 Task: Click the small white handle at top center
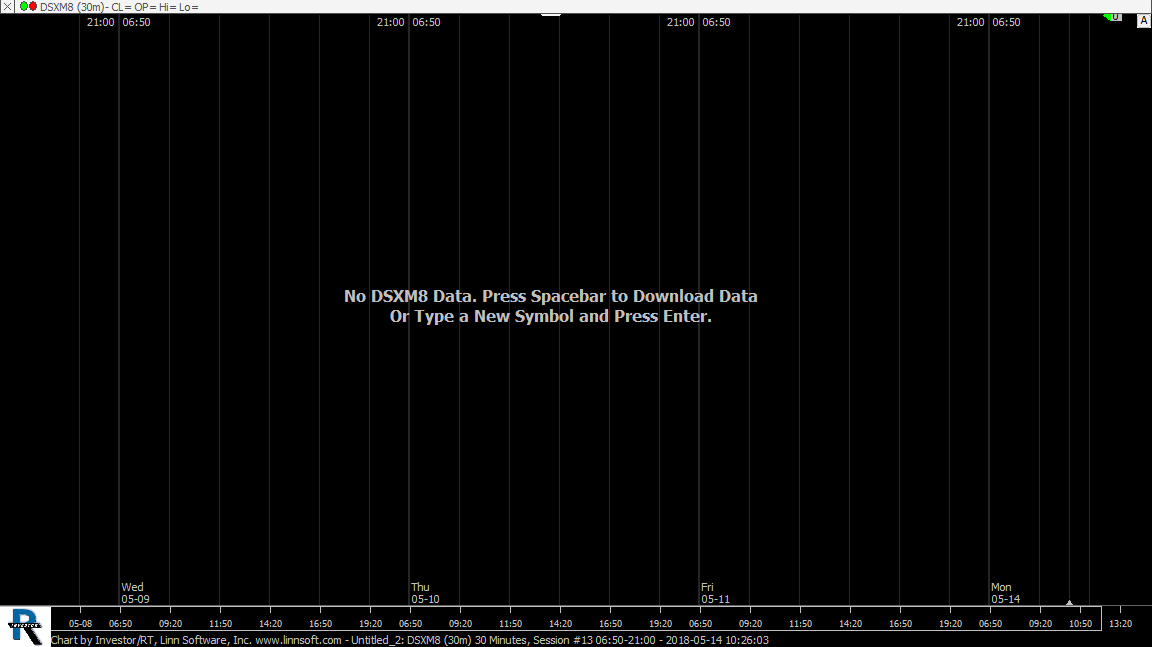[x=551, y=14]
